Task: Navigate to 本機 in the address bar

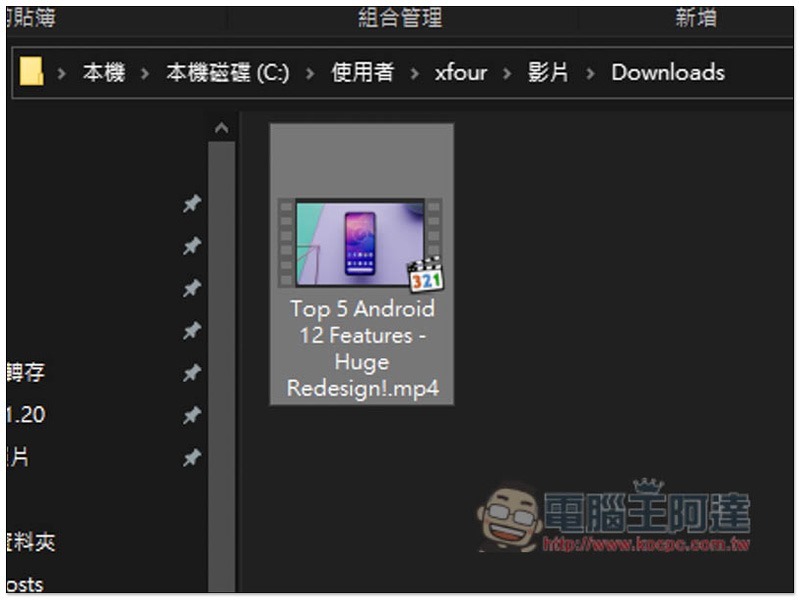Action: point(104,73)
